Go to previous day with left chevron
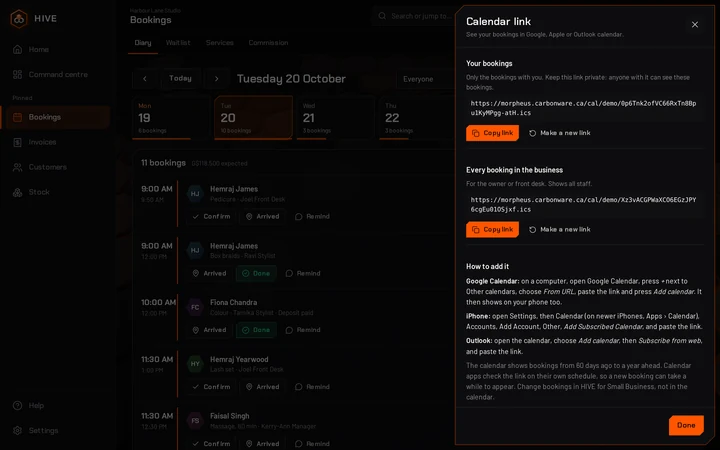This screenshot has width=720, height=450. [145, 79]
